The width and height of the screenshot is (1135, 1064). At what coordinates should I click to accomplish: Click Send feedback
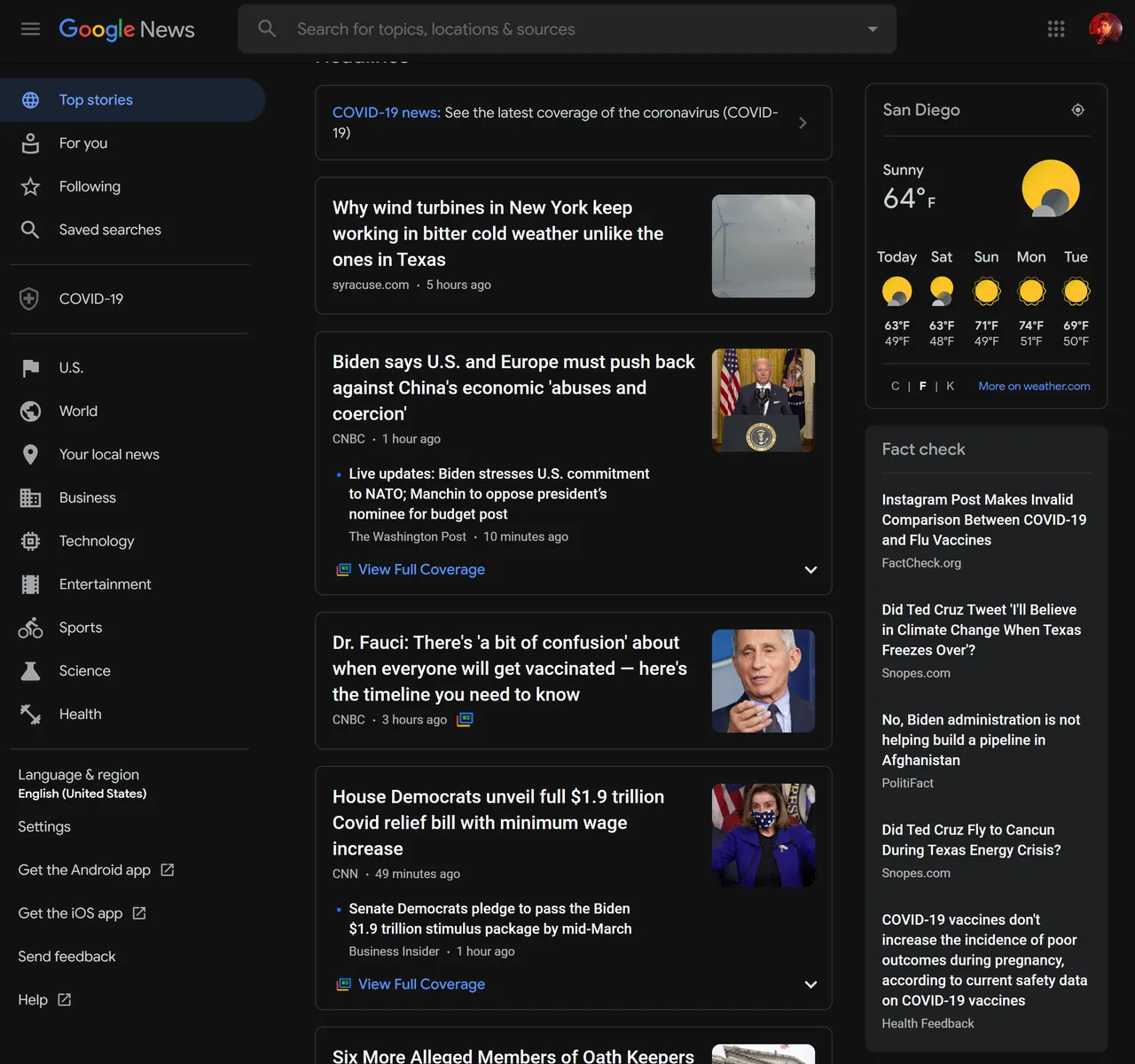pos(67,957)
